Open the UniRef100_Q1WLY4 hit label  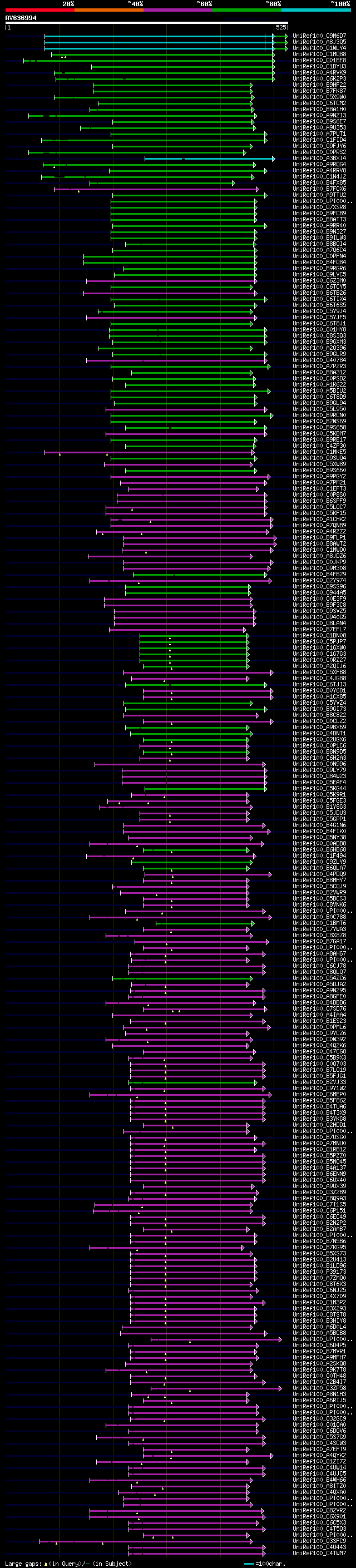point(319,48)
